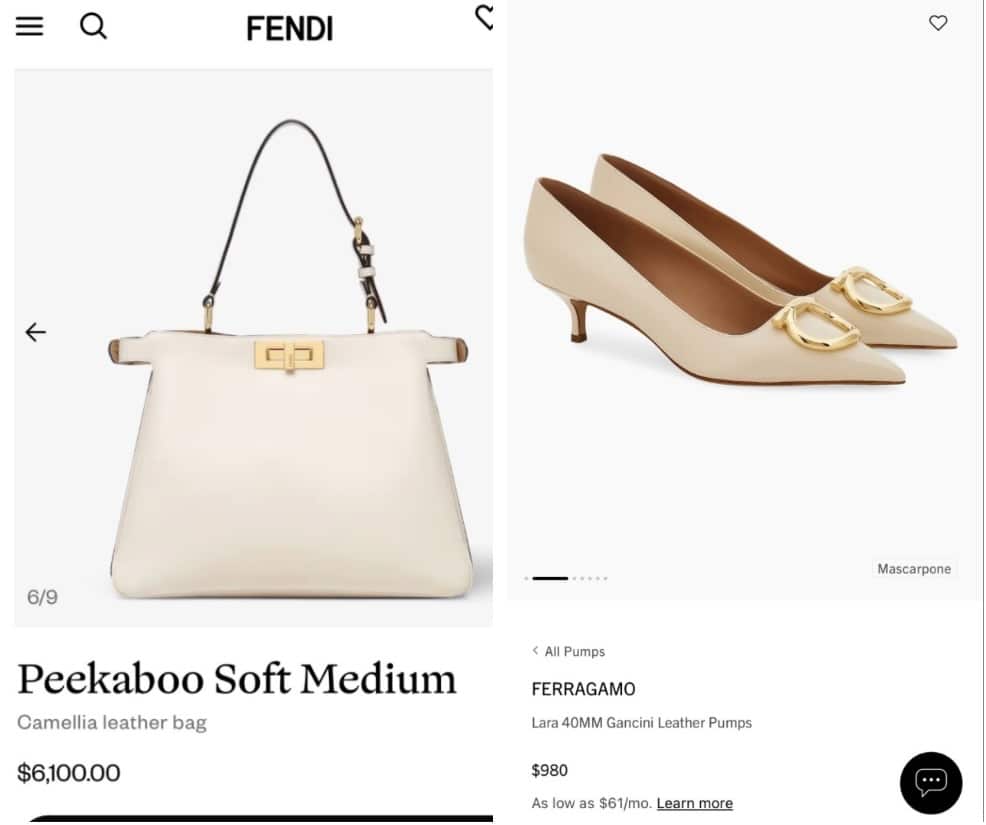
Task: Jump to the last carousel dot
Action: click(x=605, y=578)
